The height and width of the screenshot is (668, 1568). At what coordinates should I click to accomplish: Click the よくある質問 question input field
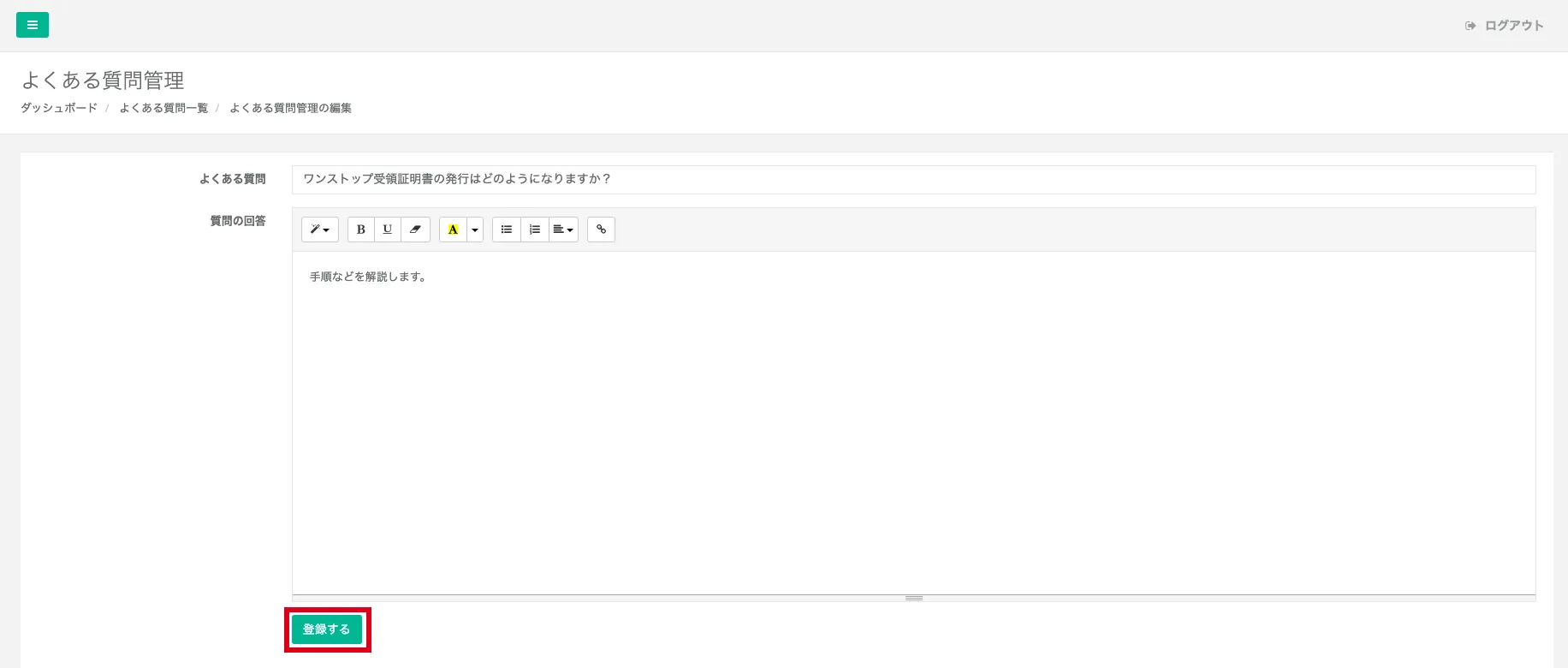(912, 179)
